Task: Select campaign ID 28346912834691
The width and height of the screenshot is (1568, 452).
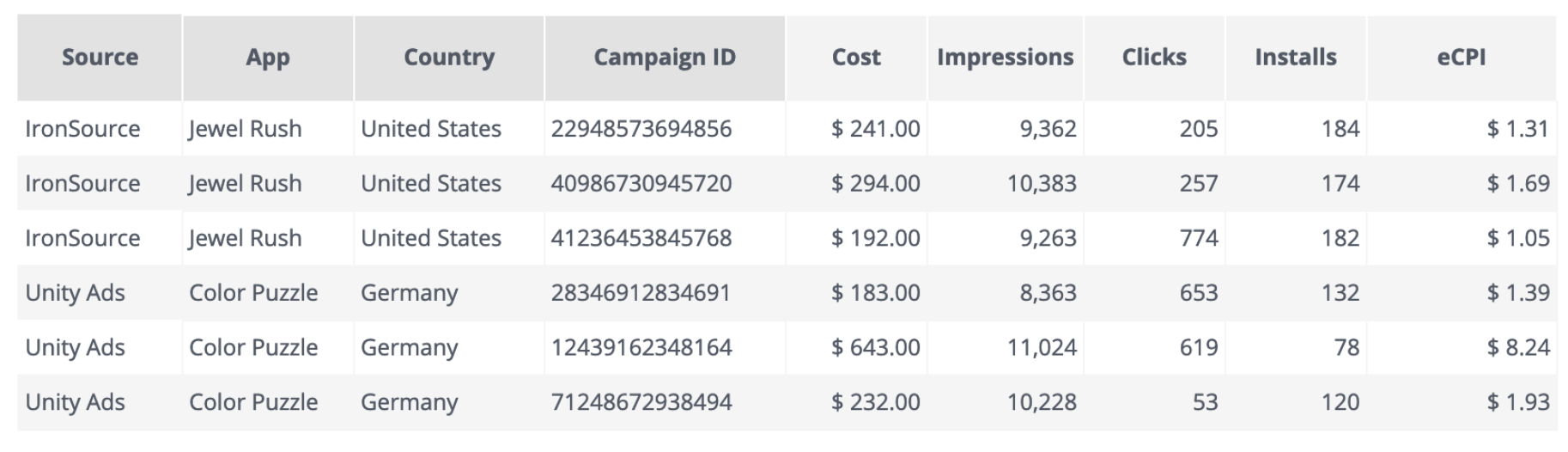Action: 641,293
